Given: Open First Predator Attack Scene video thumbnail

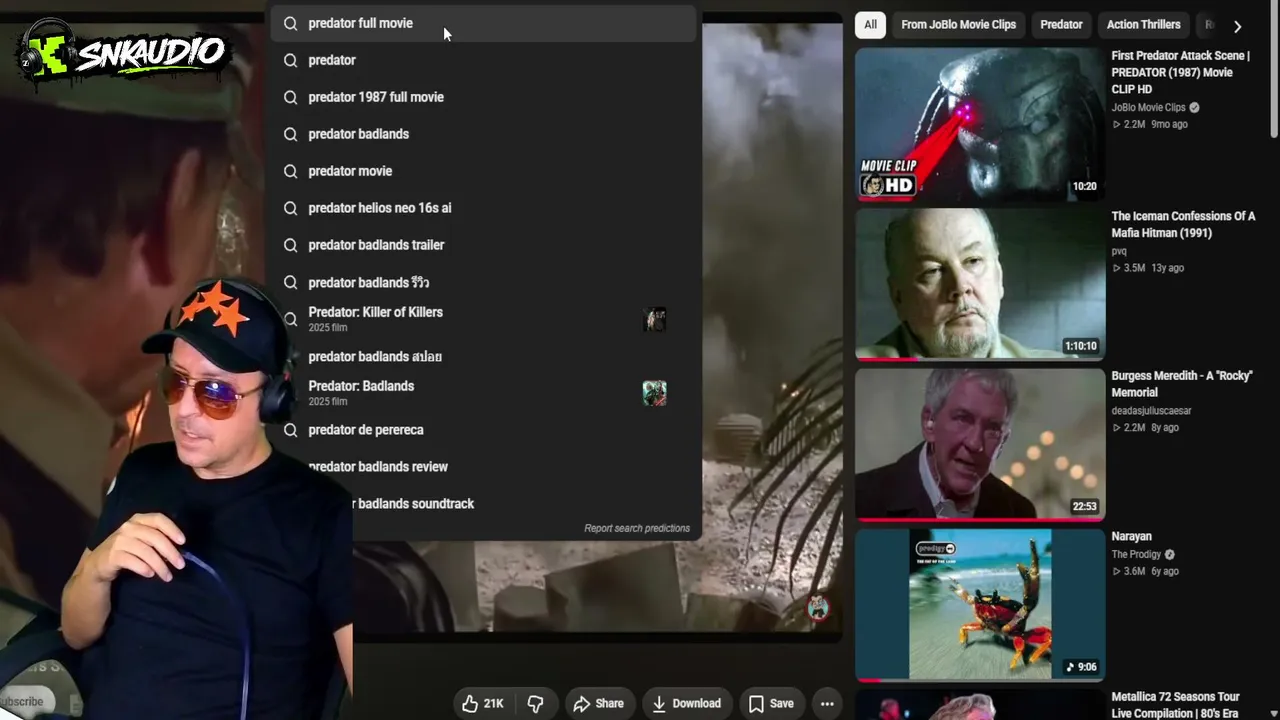Looking at the screenshot, I should click(980, 125).
